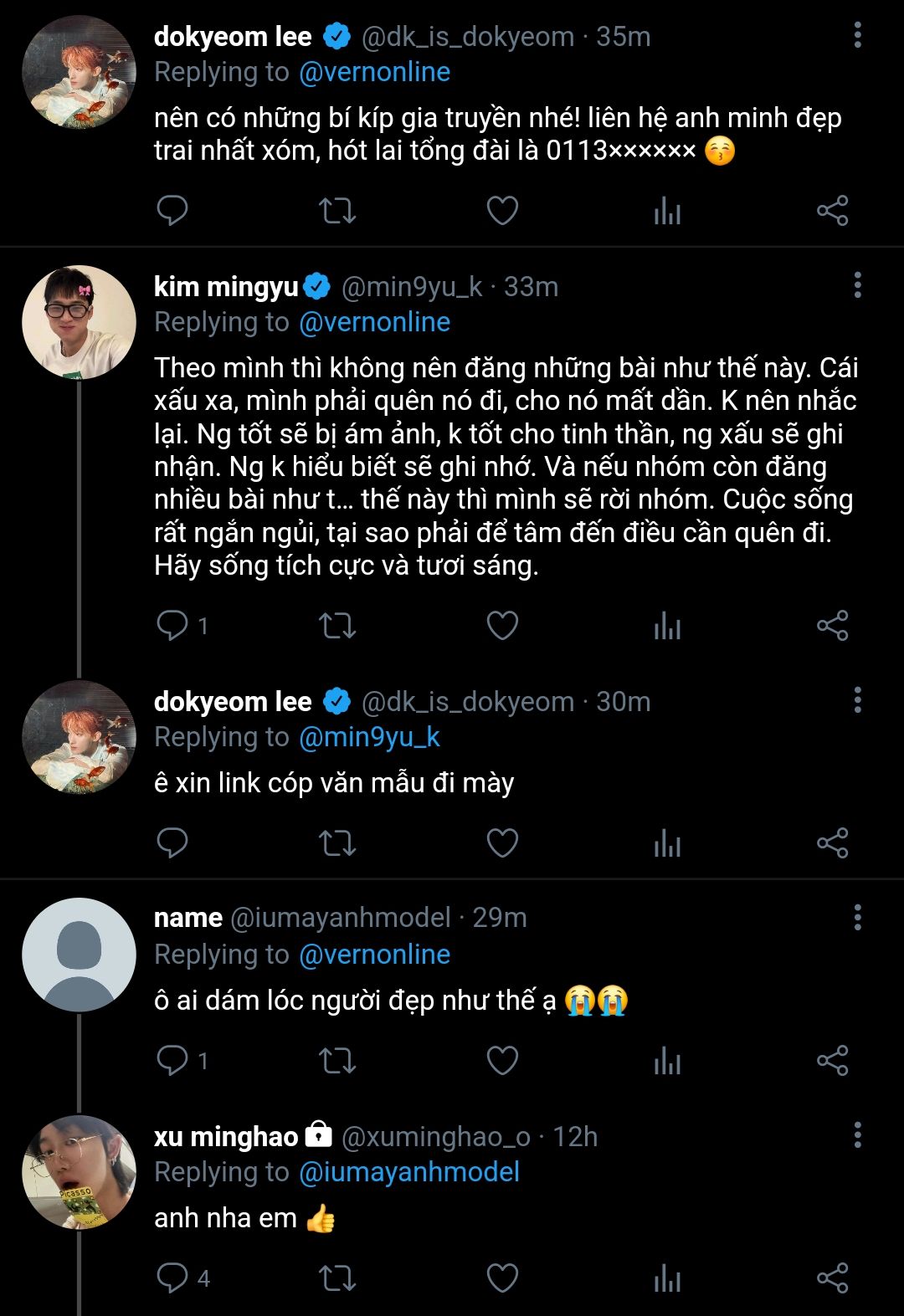904x1316 pixels.
Task: Open kim mingyu's profile picture
Action: 79,322
